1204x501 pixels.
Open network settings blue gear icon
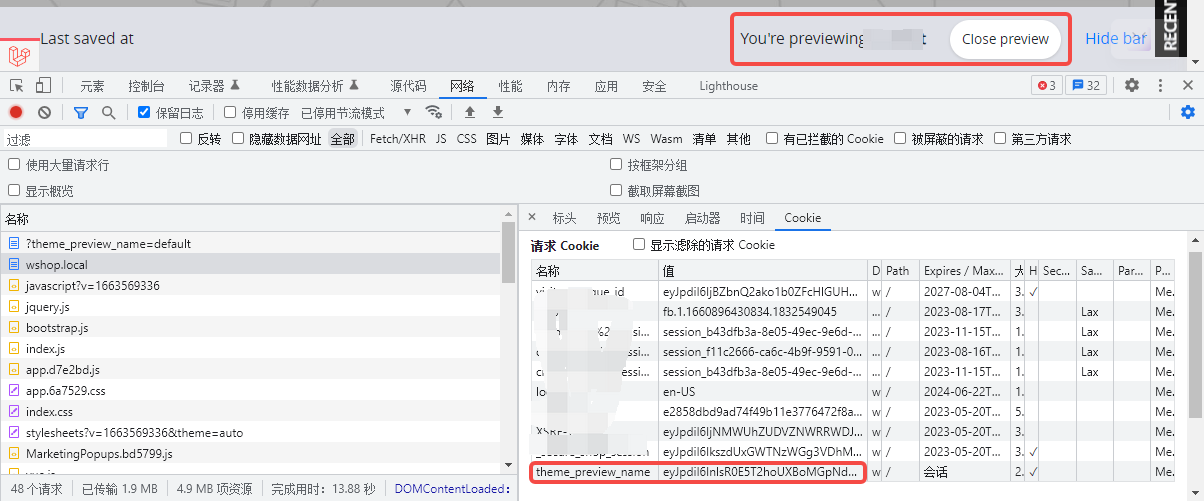1188,112
